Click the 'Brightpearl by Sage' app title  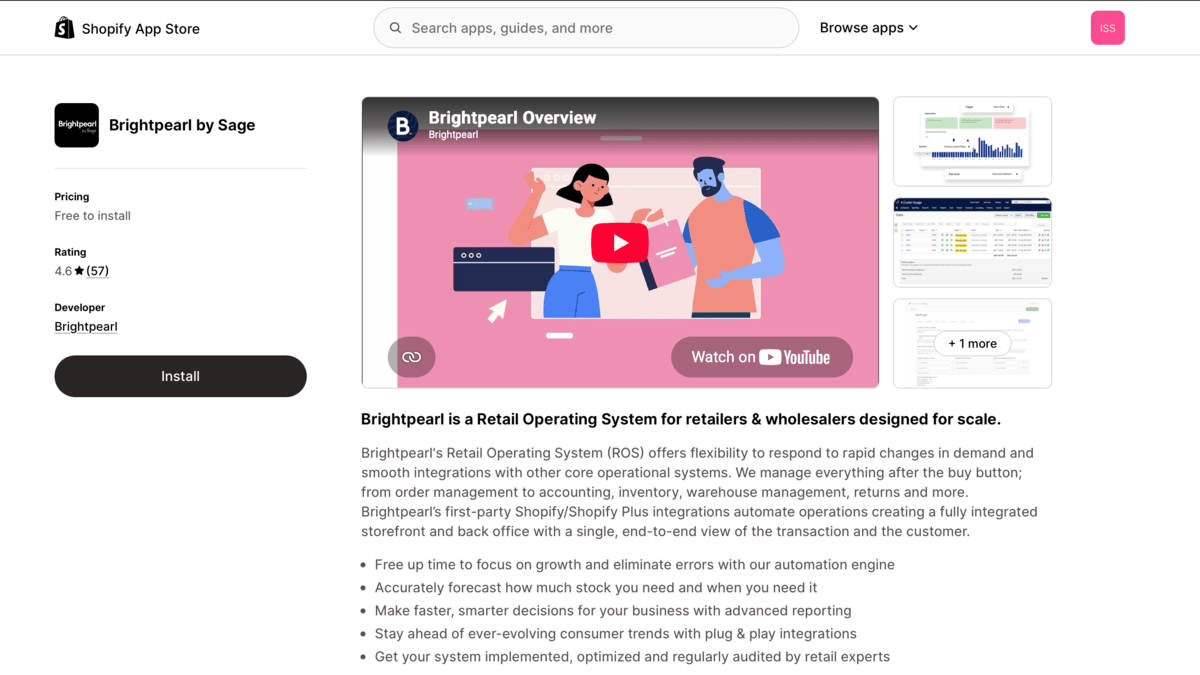point(182,125)
